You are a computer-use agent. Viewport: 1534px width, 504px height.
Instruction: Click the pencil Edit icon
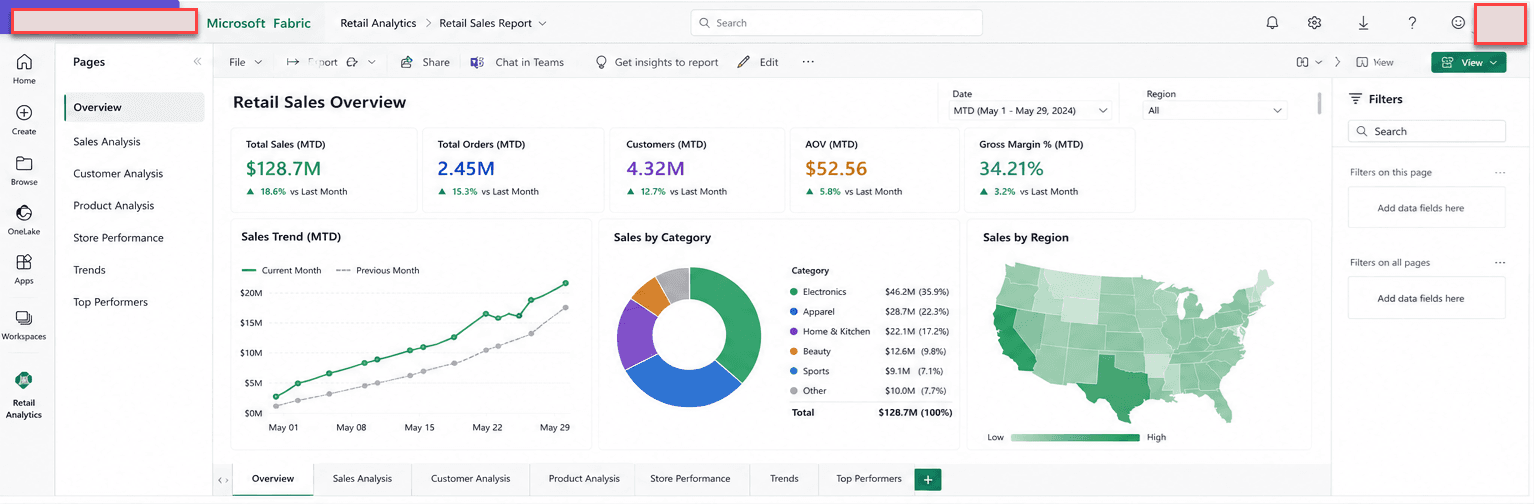coord(743,62)
